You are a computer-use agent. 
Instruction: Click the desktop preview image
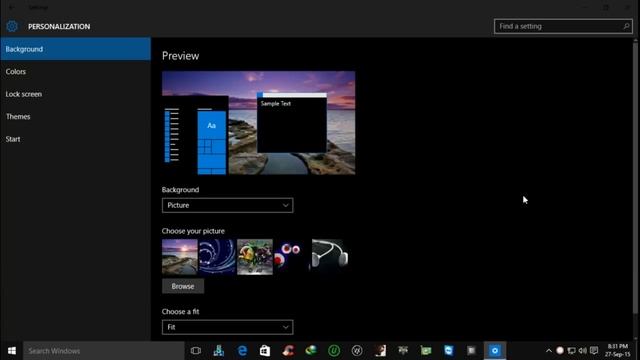pos(258,123)
